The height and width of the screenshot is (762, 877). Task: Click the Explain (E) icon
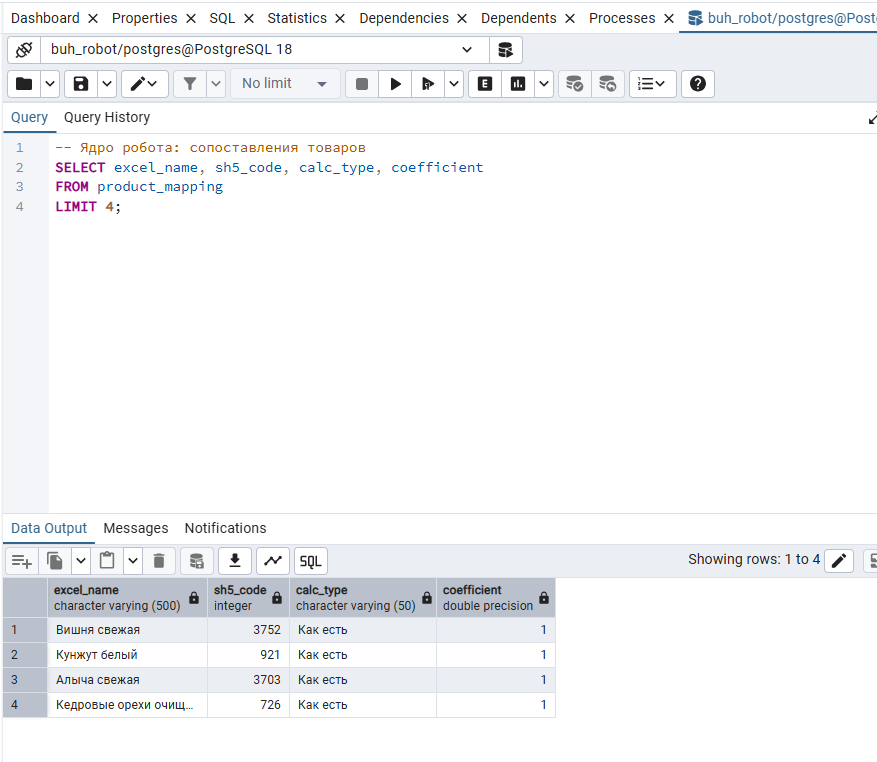(x=485, y=84)
